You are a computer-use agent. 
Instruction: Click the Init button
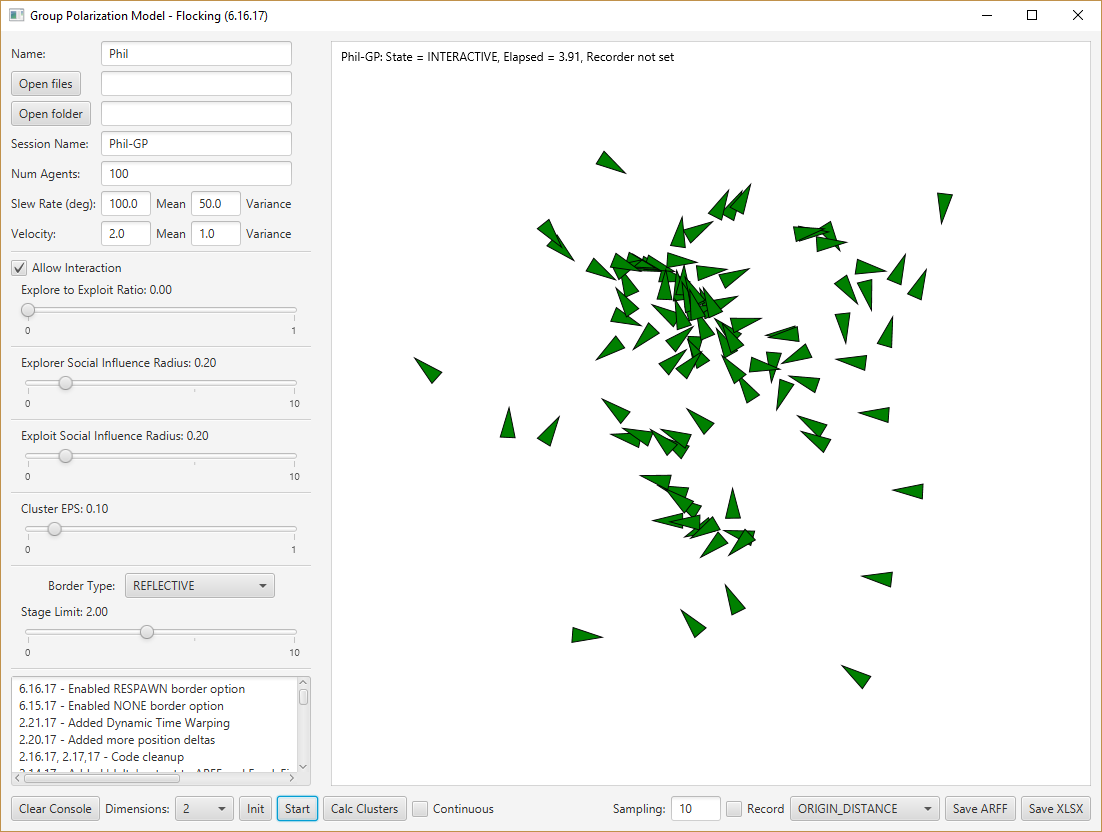(x=256, y=809)
